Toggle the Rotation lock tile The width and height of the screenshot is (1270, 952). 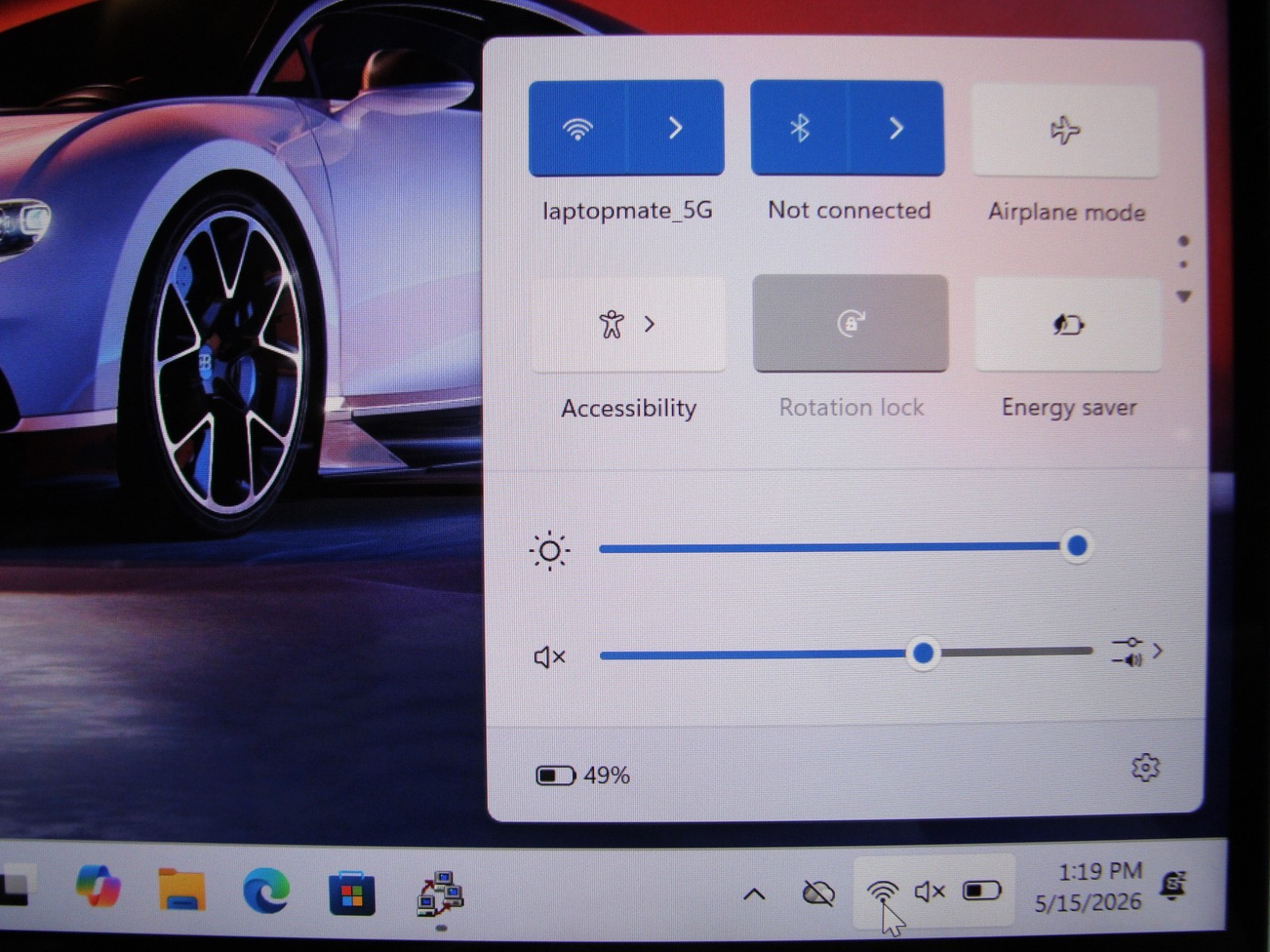tap(850, 323)
